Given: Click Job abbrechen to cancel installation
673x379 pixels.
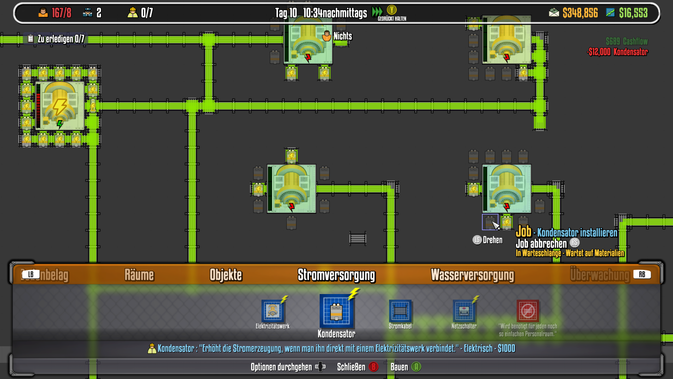Looking at the screenshot, I should click(541, 243).
